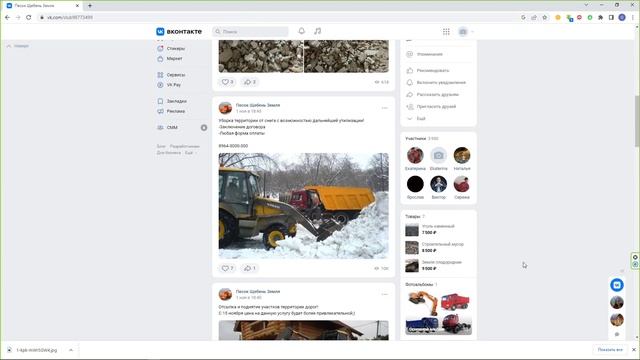The height and width of the screenshot is (360, 640).
Task: Open a new browser tab with plus button
Action: pyautogui.click(x=90, y=6)
